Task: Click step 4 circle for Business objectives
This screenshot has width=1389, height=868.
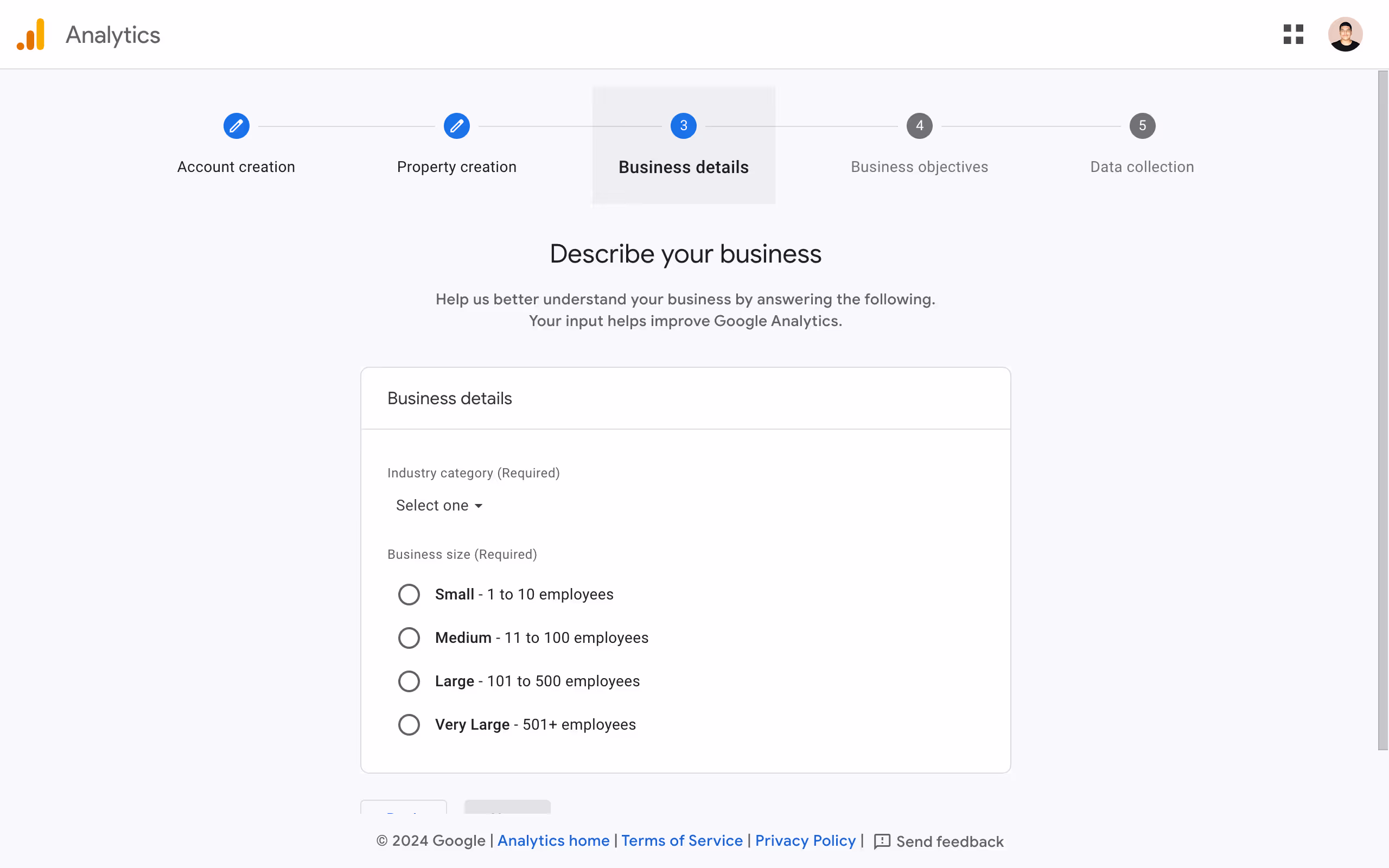Action: click(919, 126)
